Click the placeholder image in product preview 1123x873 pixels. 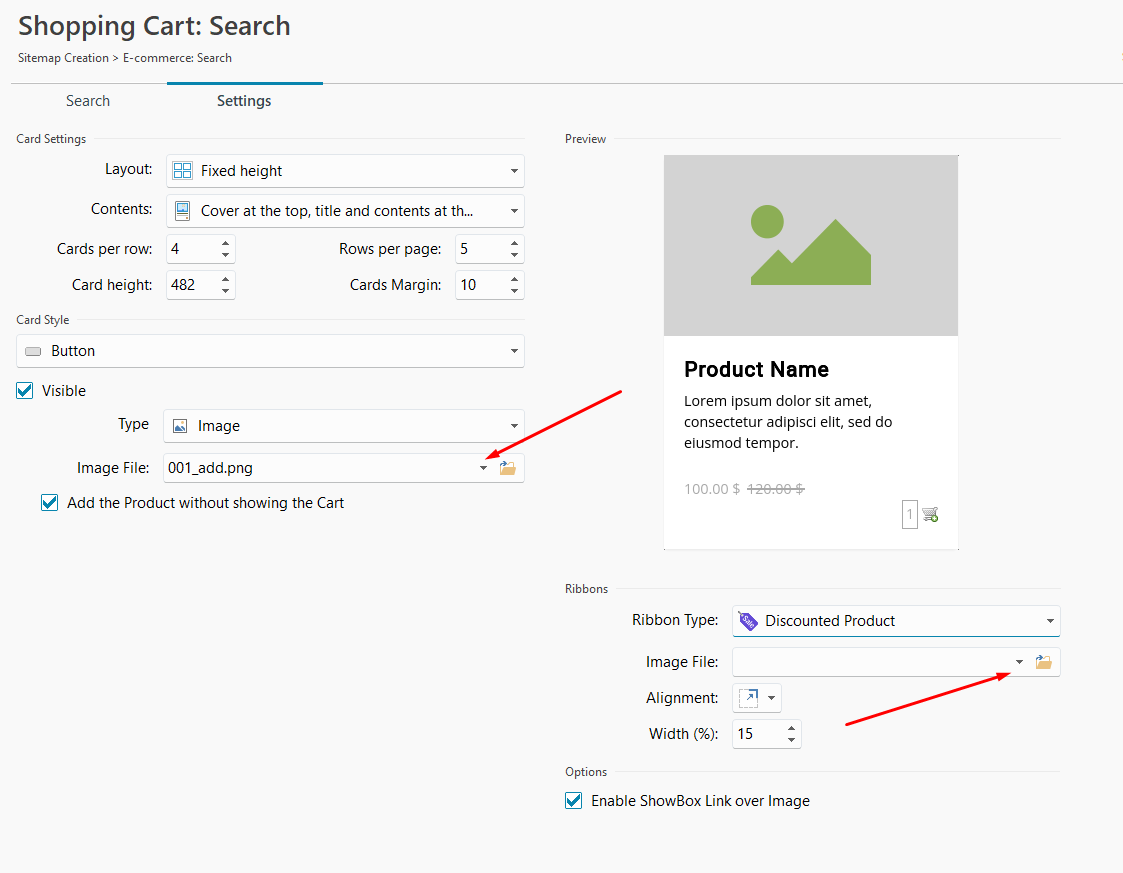[810, 246]
